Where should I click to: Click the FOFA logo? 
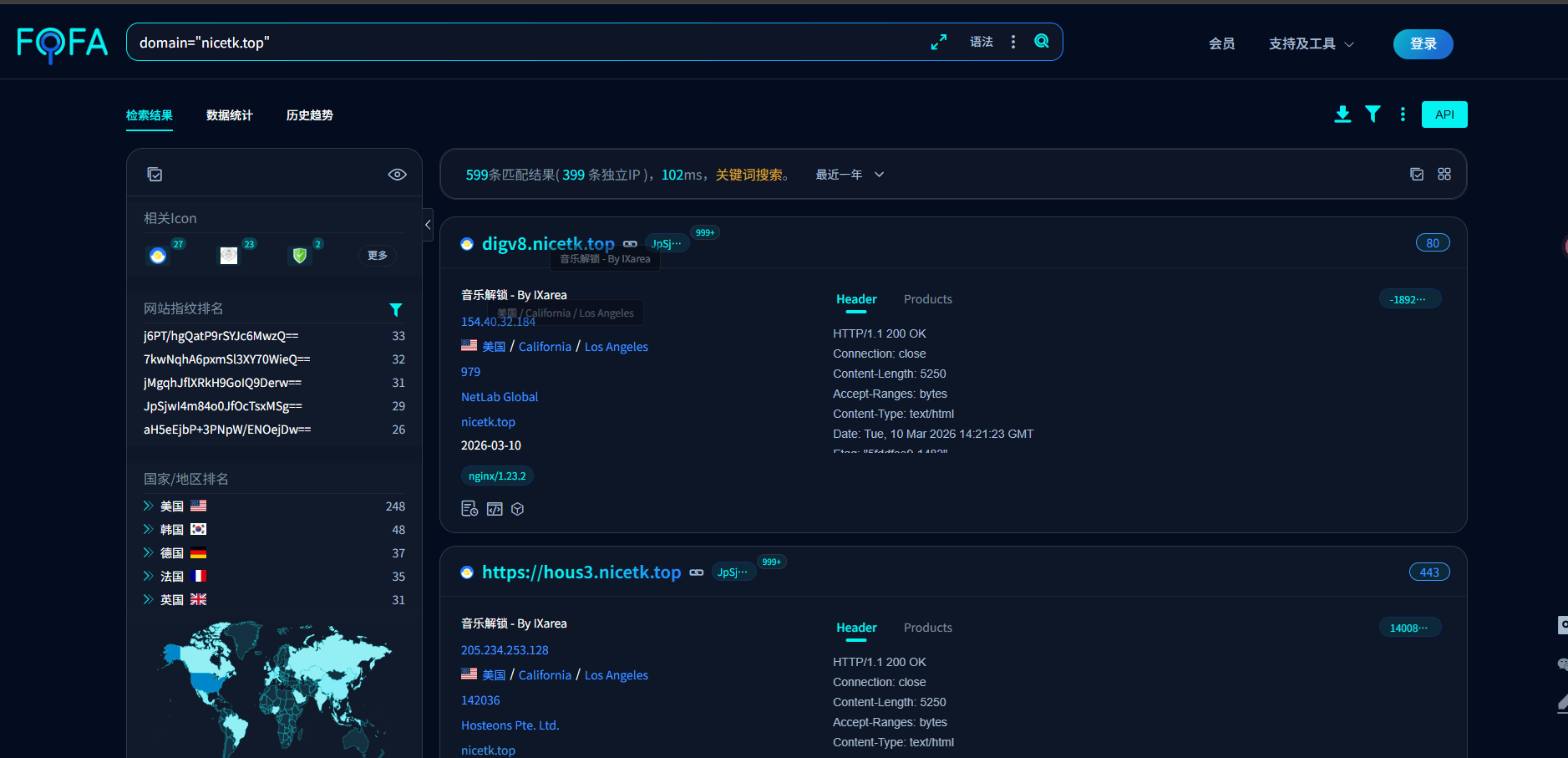63,43
